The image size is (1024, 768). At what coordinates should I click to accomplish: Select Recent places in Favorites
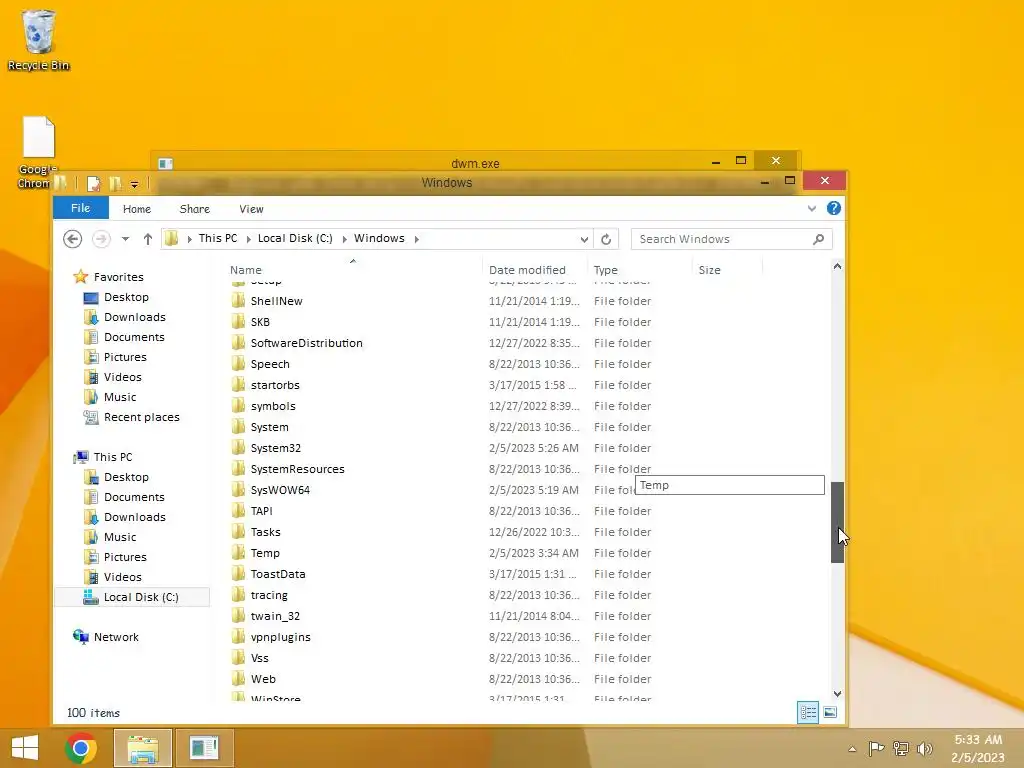coord(142,417)
